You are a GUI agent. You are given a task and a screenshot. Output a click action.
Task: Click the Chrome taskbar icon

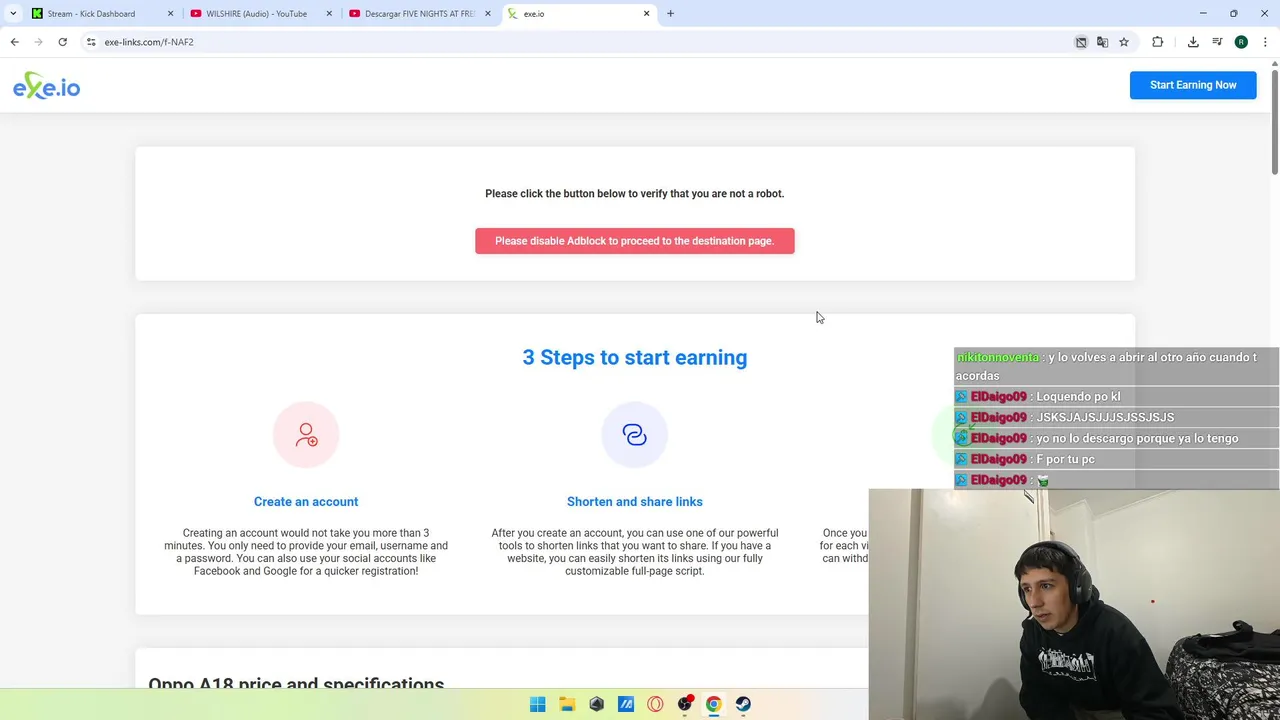pos(714,704)
